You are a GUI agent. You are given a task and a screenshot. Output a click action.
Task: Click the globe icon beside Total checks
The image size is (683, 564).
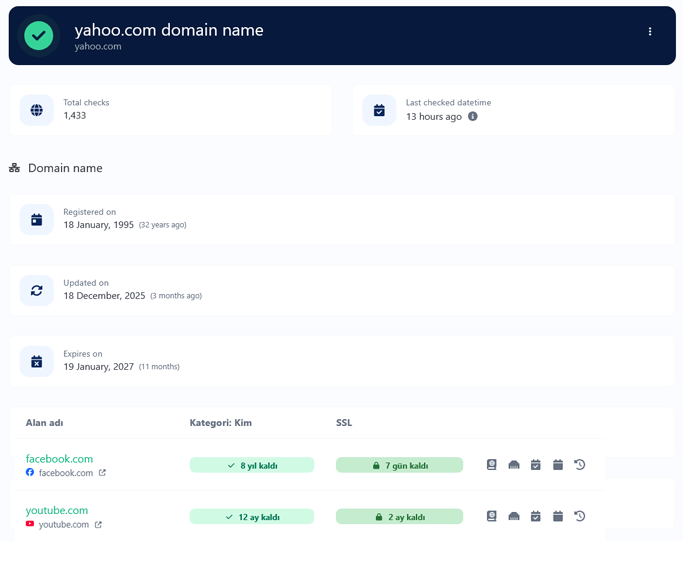[37, 110]
